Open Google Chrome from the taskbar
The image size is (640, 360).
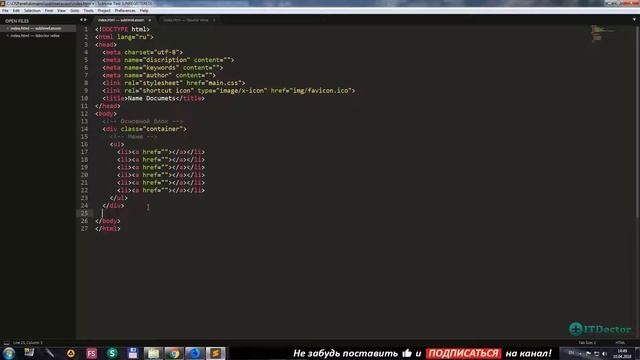[x=174, y=353]
